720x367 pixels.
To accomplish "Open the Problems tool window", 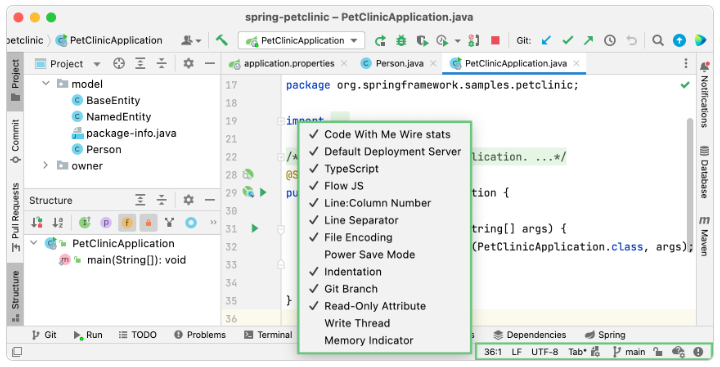I will (x=200, y=335).
